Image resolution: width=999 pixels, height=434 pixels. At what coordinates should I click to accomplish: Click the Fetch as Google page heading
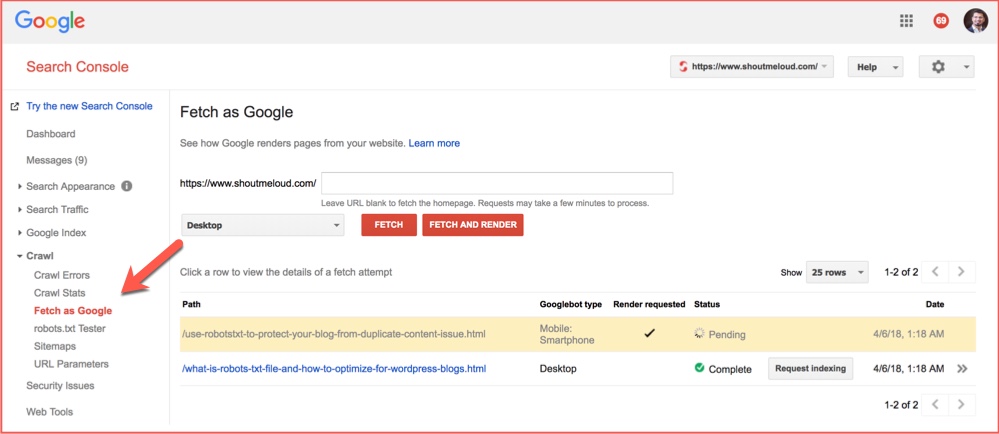click(236, 113)
